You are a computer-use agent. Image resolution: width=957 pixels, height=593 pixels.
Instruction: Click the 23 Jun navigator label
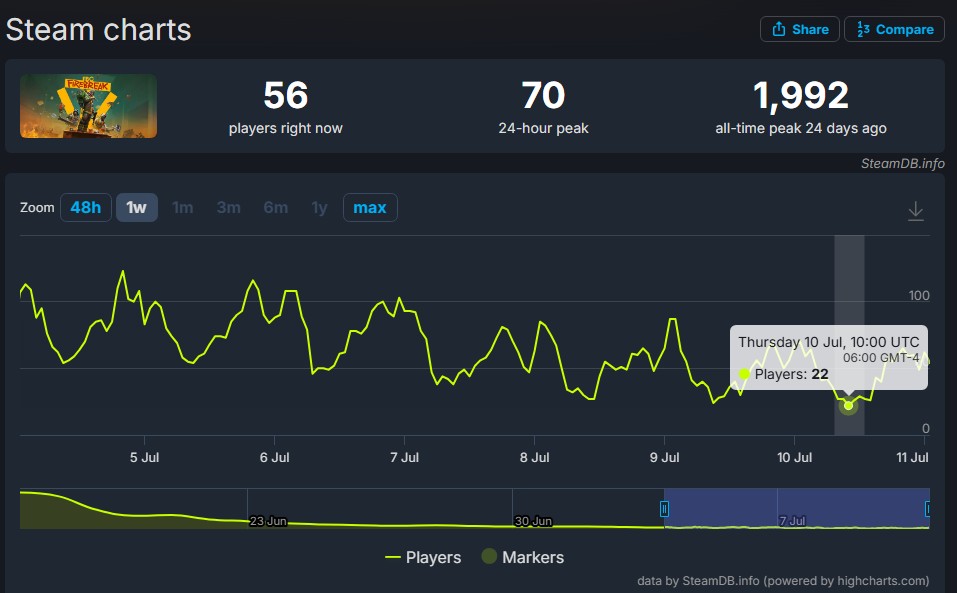pyautogui.click(x=268, y=521)
